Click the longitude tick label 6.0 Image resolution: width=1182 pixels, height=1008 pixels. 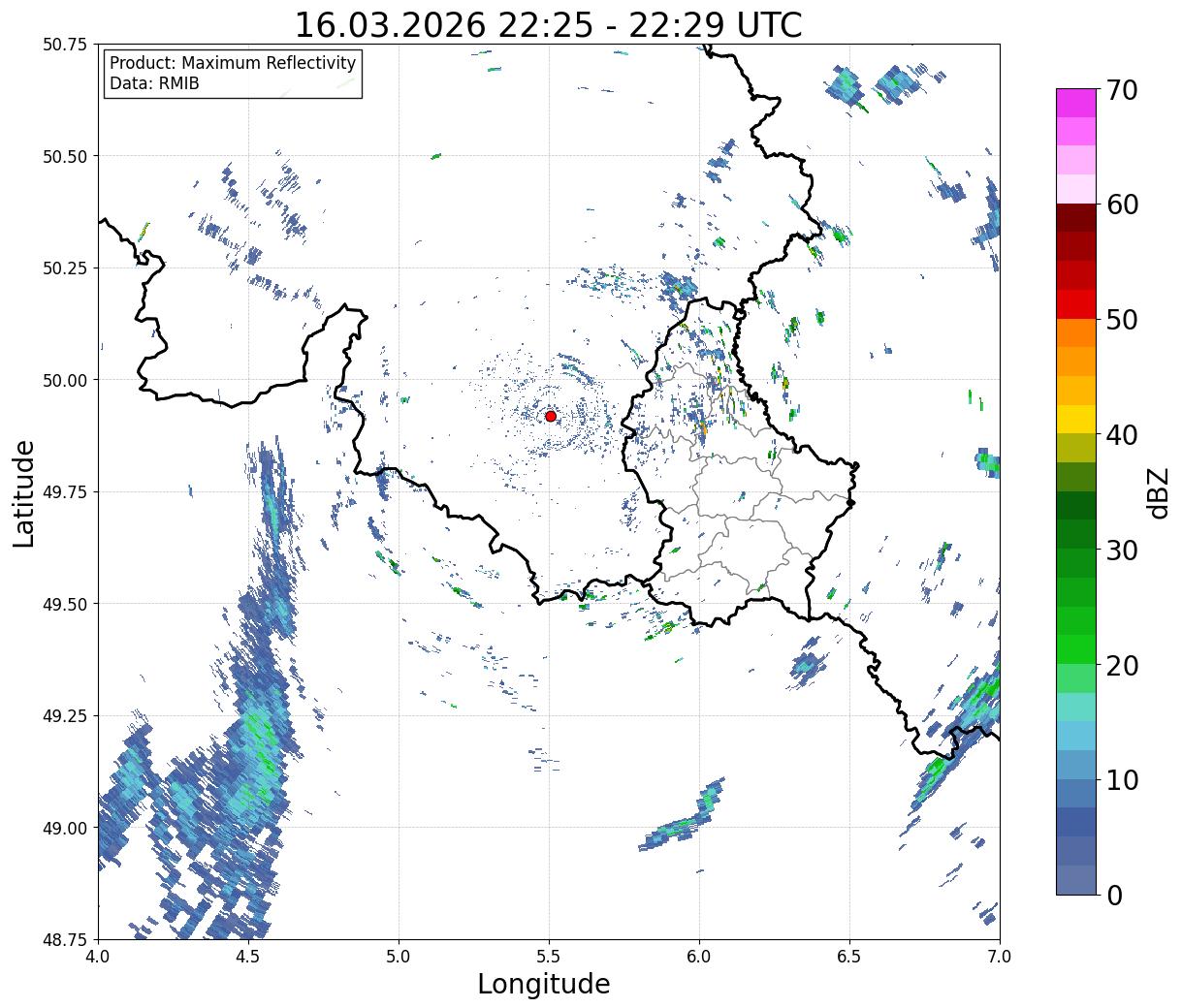point(699,957)
